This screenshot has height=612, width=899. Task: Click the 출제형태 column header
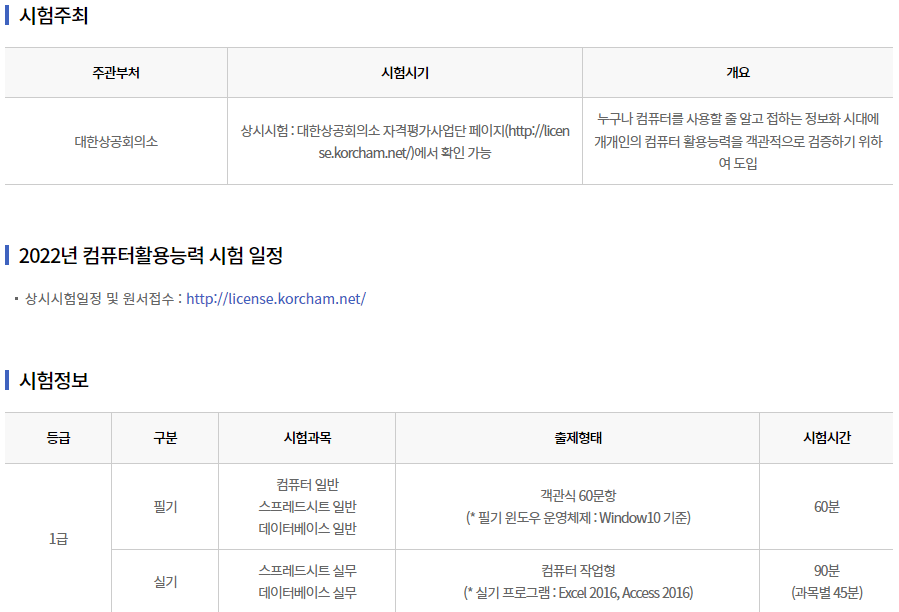(578, 438)
